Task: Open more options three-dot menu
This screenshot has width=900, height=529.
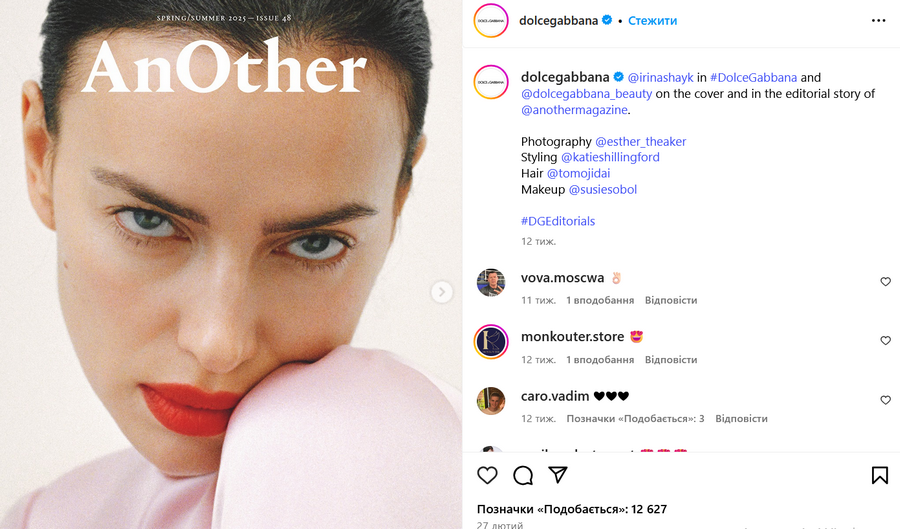Action: coord(878,21)
